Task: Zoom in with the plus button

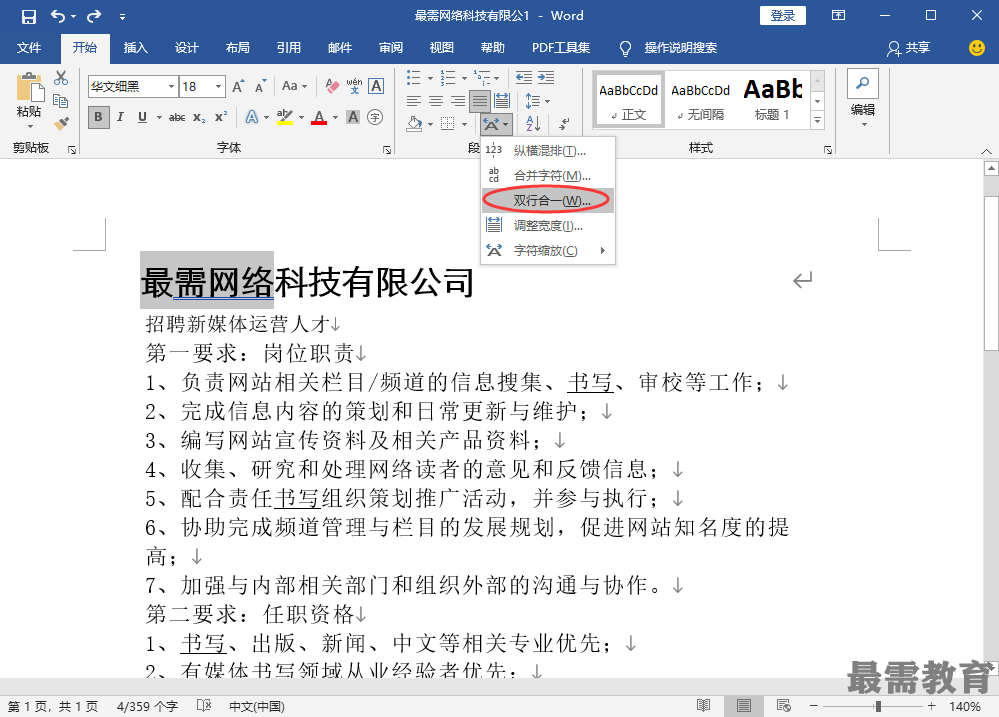Action: 931,706
